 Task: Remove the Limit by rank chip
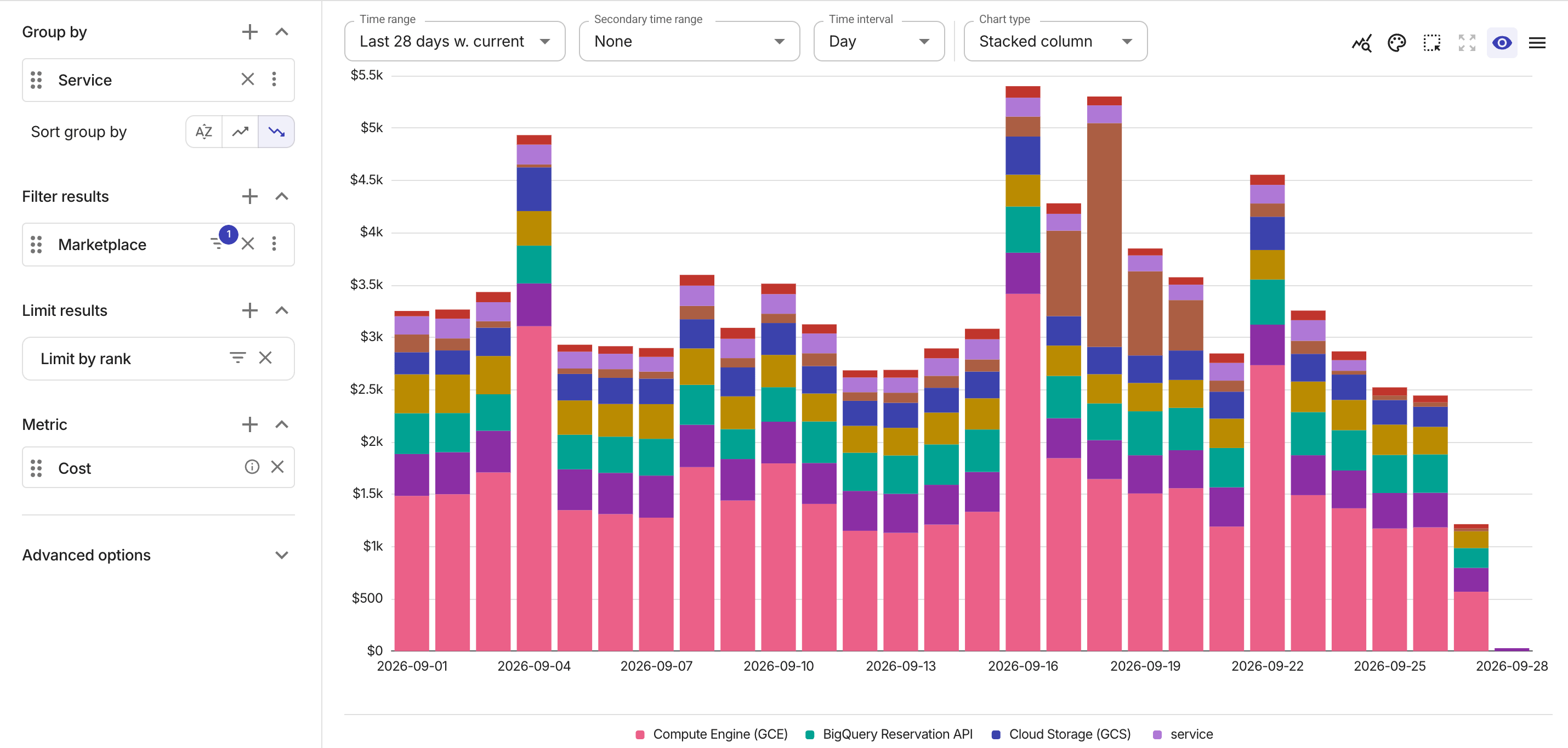(x=265, y=357)
